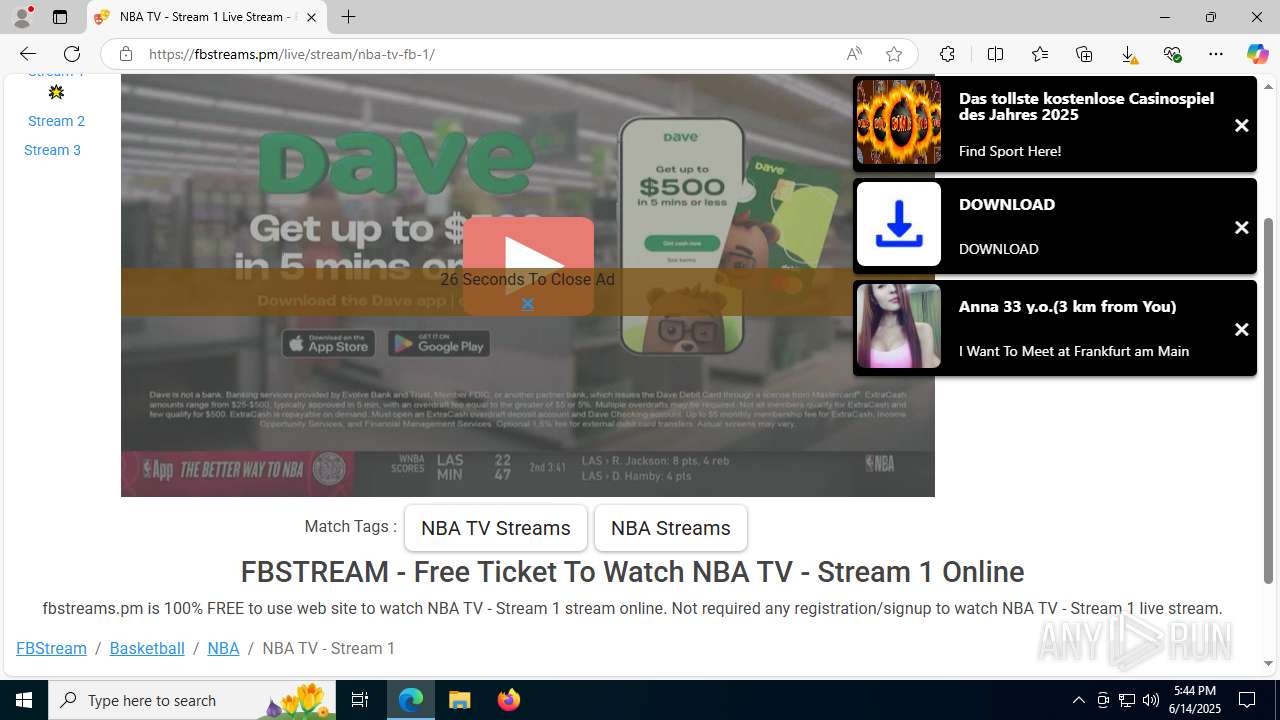Viewport: 1280px width, 720px height.
Task: Click NBA Streams tag button
Action: point(671,528)
